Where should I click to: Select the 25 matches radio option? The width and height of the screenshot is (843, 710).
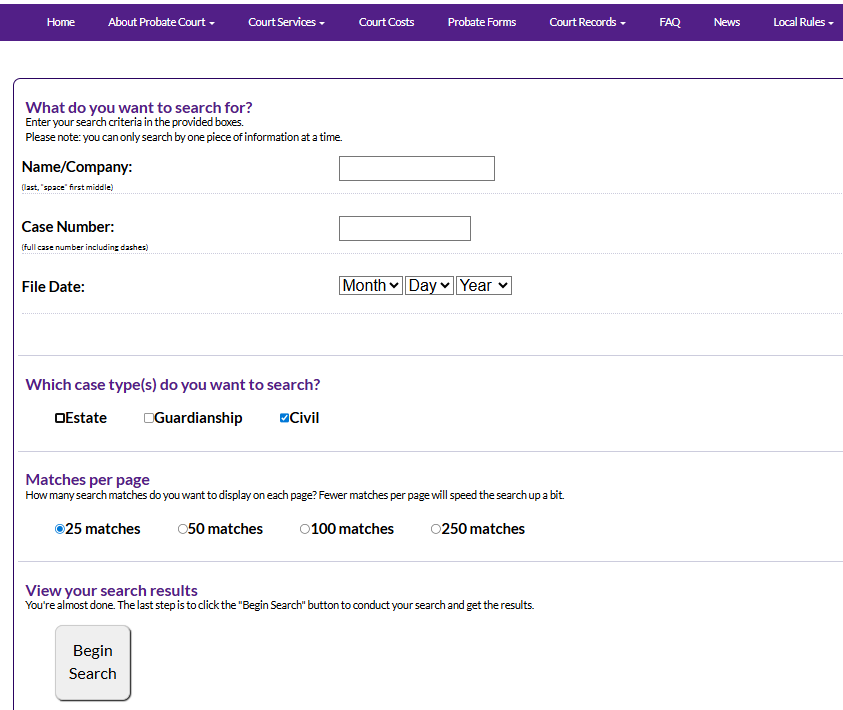(60, 529)
